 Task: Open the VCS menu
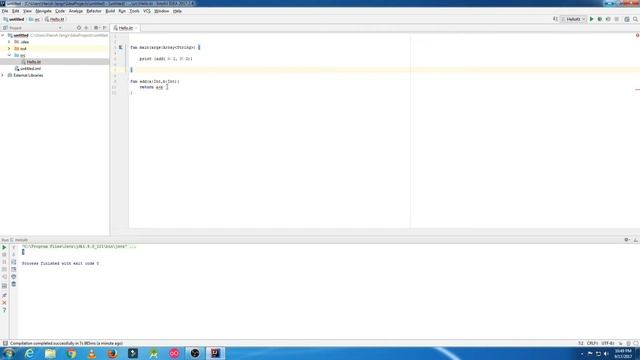click(147, 11)
